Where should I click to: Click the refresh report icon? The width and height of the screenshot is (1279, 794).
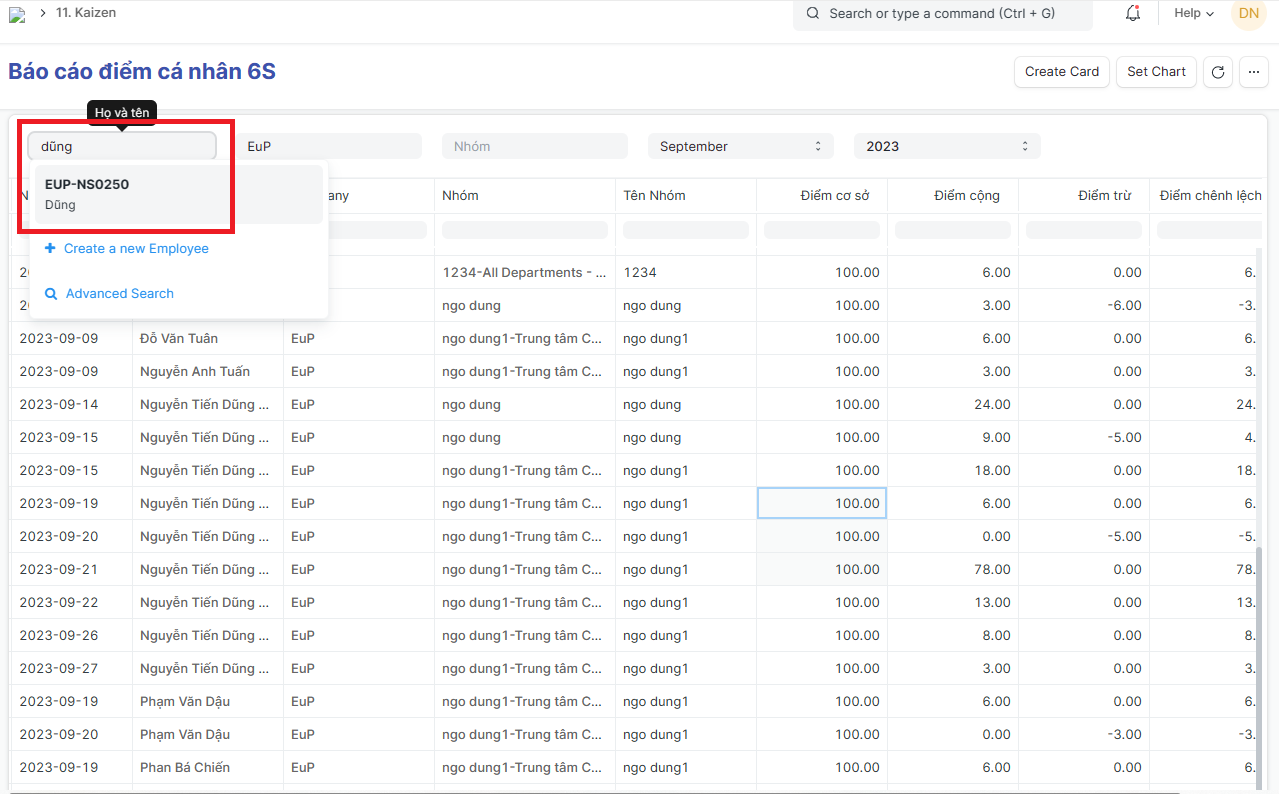pos(1217,72)
